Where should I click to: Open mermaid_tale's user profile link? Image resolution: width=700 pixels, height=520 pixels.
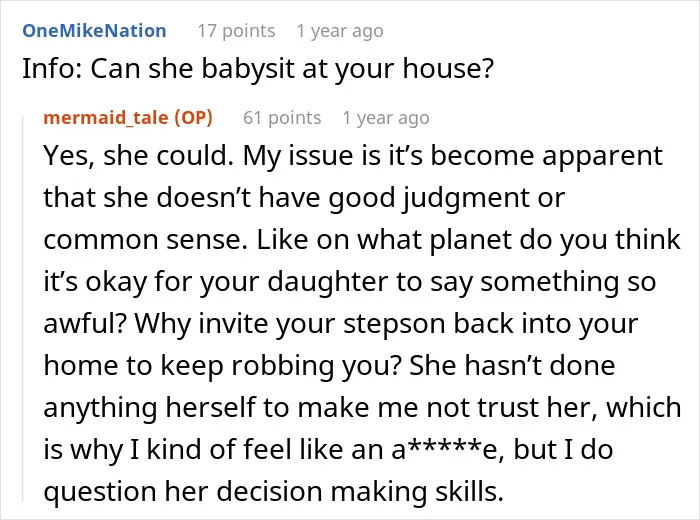(106, 118)
